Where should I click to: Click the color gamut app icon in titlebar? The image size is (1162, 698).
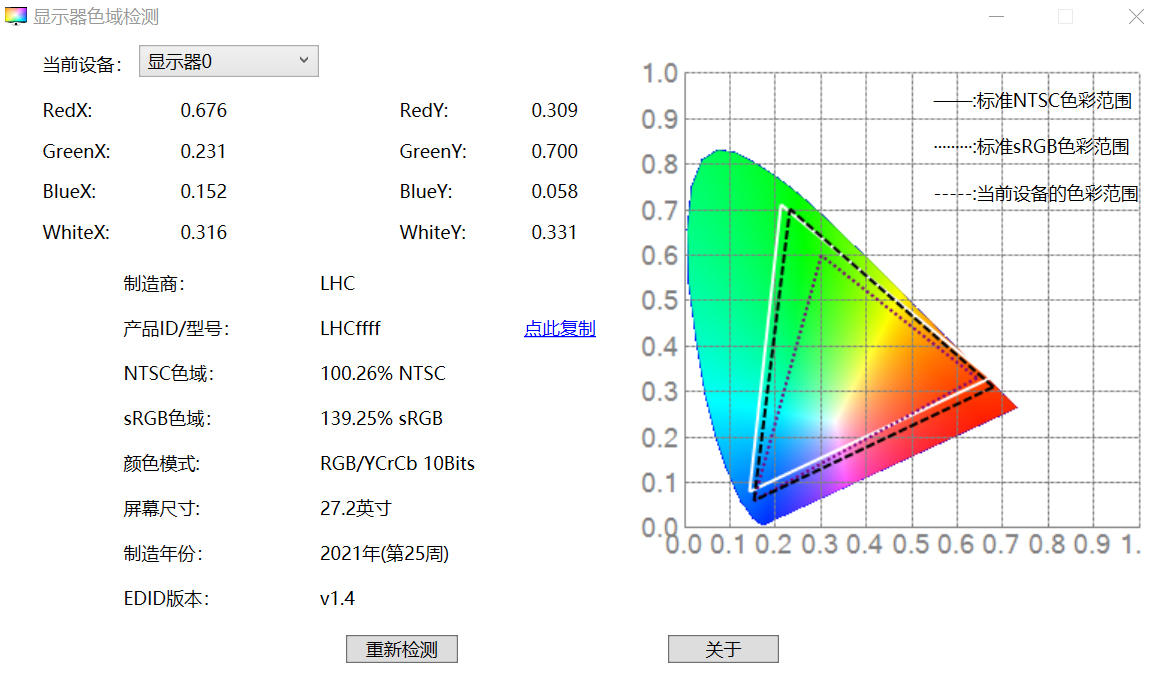(15, 16)
